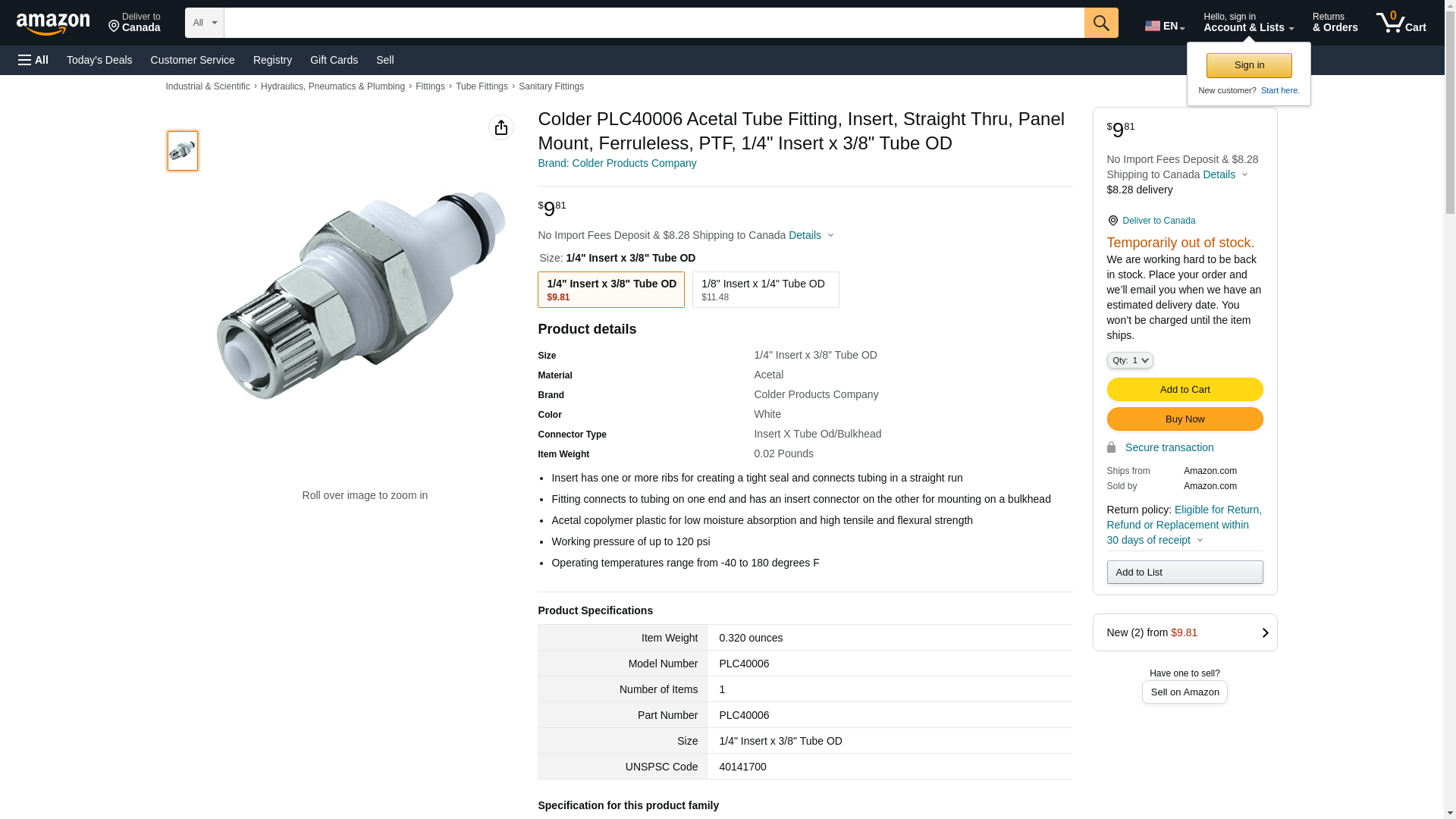Click the EN language flag selector
Viewport: 1456px width, 819px height.
tap(1164, 26)
